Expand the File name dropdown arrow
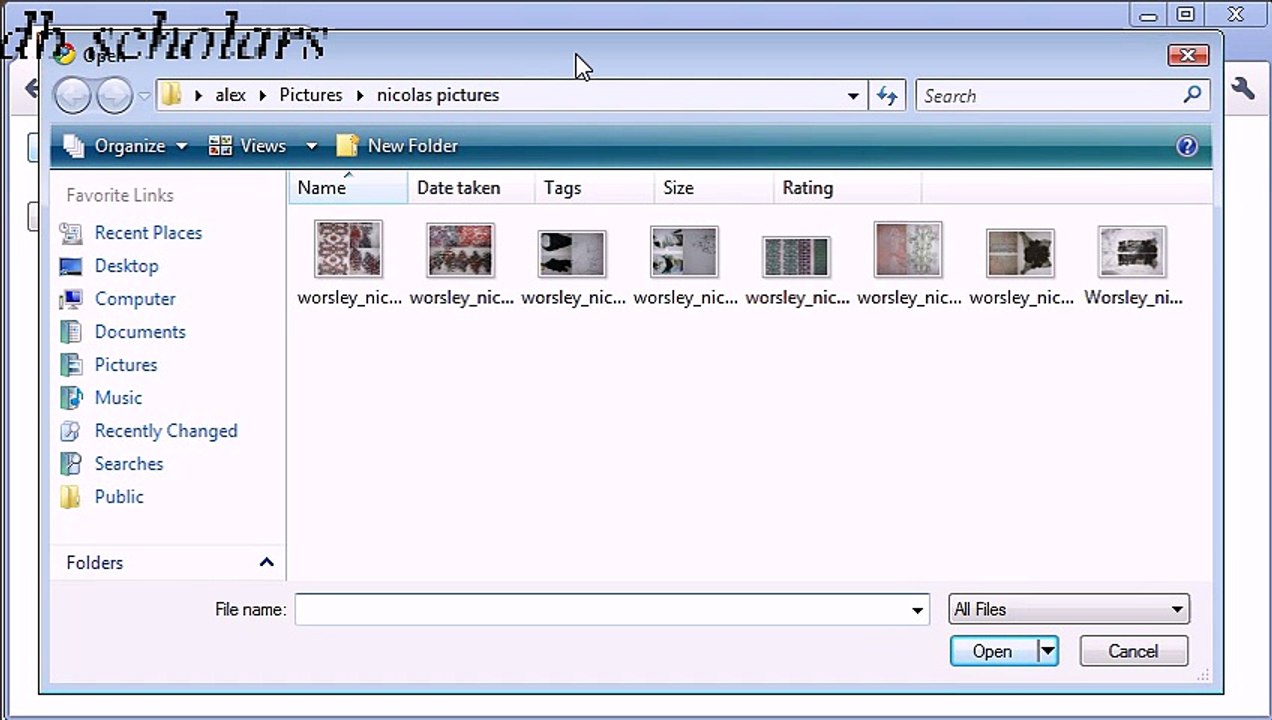This screenshot has width=1272, height=720. [918, 610]
